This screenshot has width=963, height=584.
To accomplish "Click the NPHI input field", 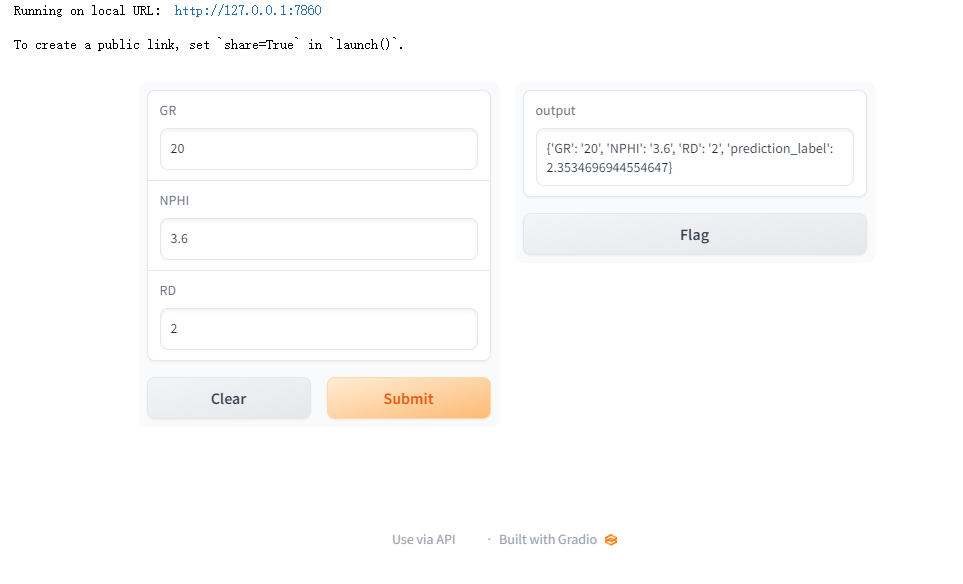I will [319, 239].
